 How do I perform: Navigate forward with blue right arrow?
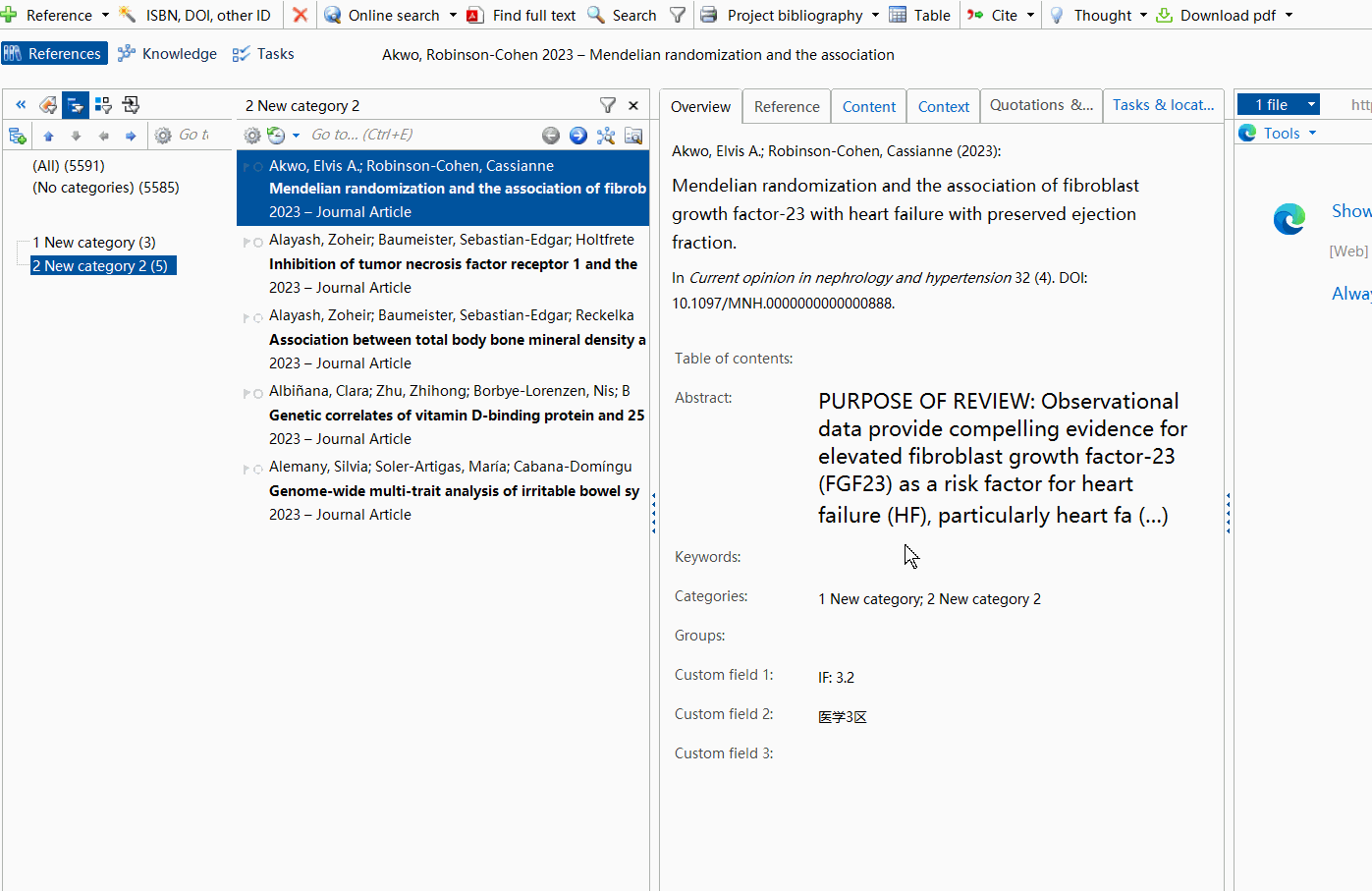click(x=578, y=136)
